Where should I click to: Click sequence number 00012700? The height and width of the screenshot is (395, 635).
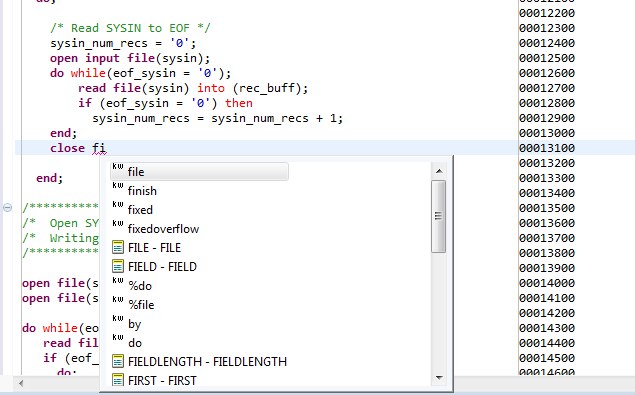547,88
